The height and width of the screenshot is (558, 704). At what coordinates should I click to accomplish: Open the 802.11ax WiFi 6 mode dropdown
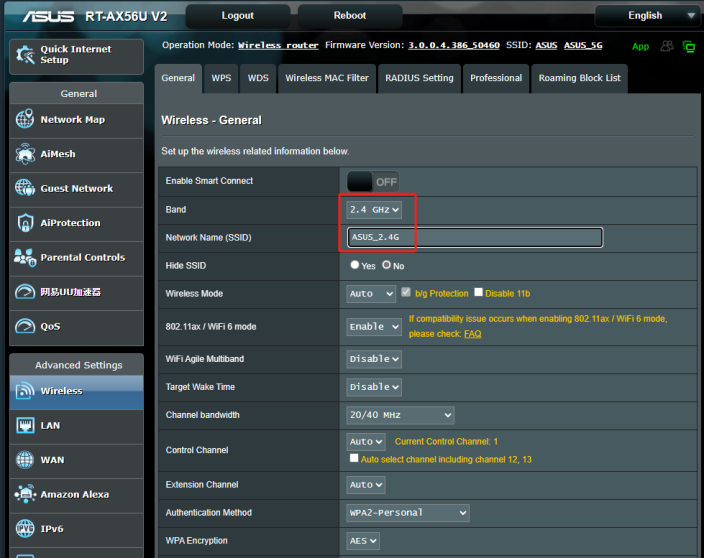pyautogui.click(x=374, y=327)
